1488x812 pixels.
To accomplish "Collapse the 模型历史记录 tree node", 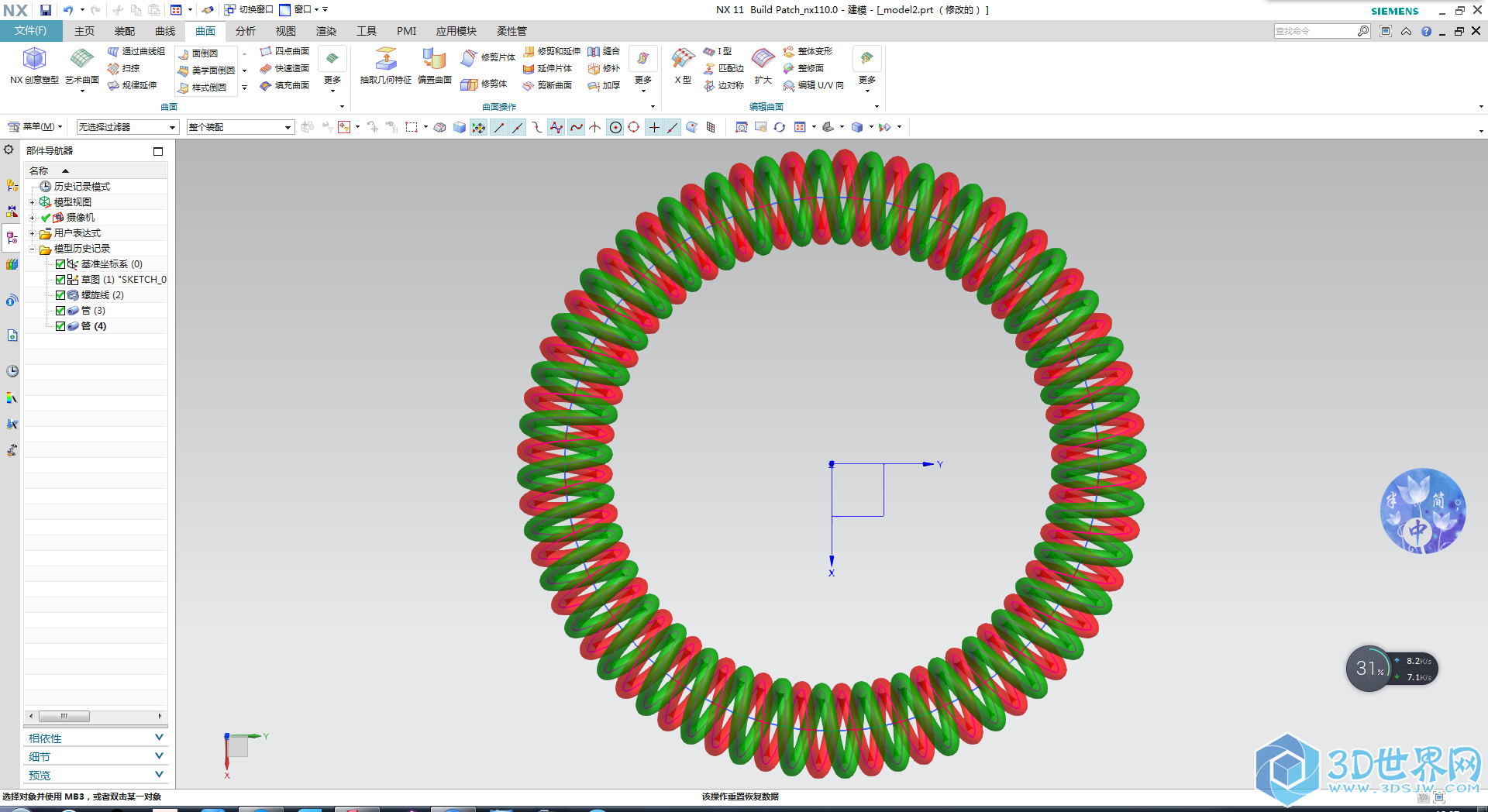I will coord(33,249).
